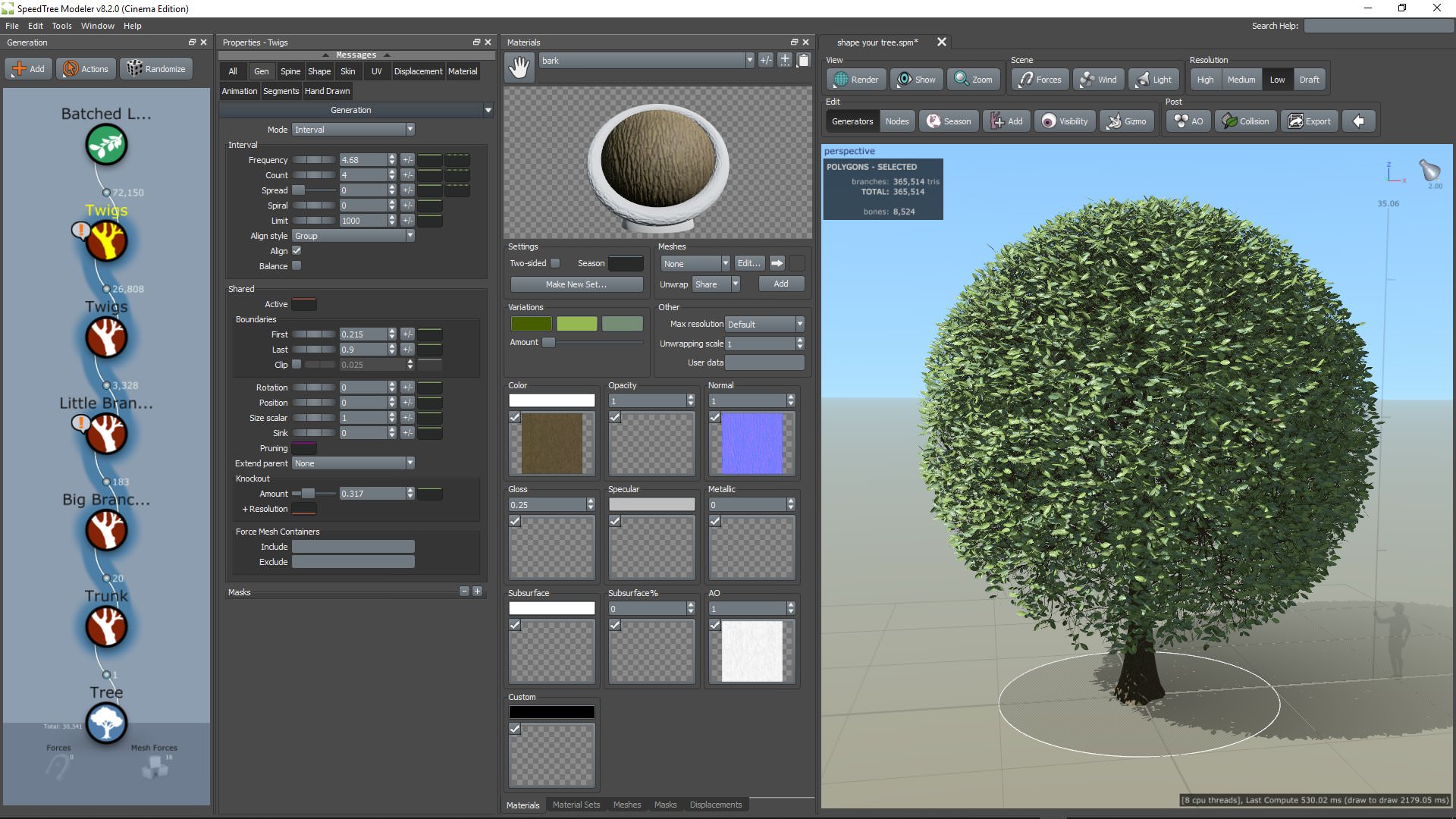Select the Generators edit icon
The image size is (1456, 819).
tap(852, 120)
